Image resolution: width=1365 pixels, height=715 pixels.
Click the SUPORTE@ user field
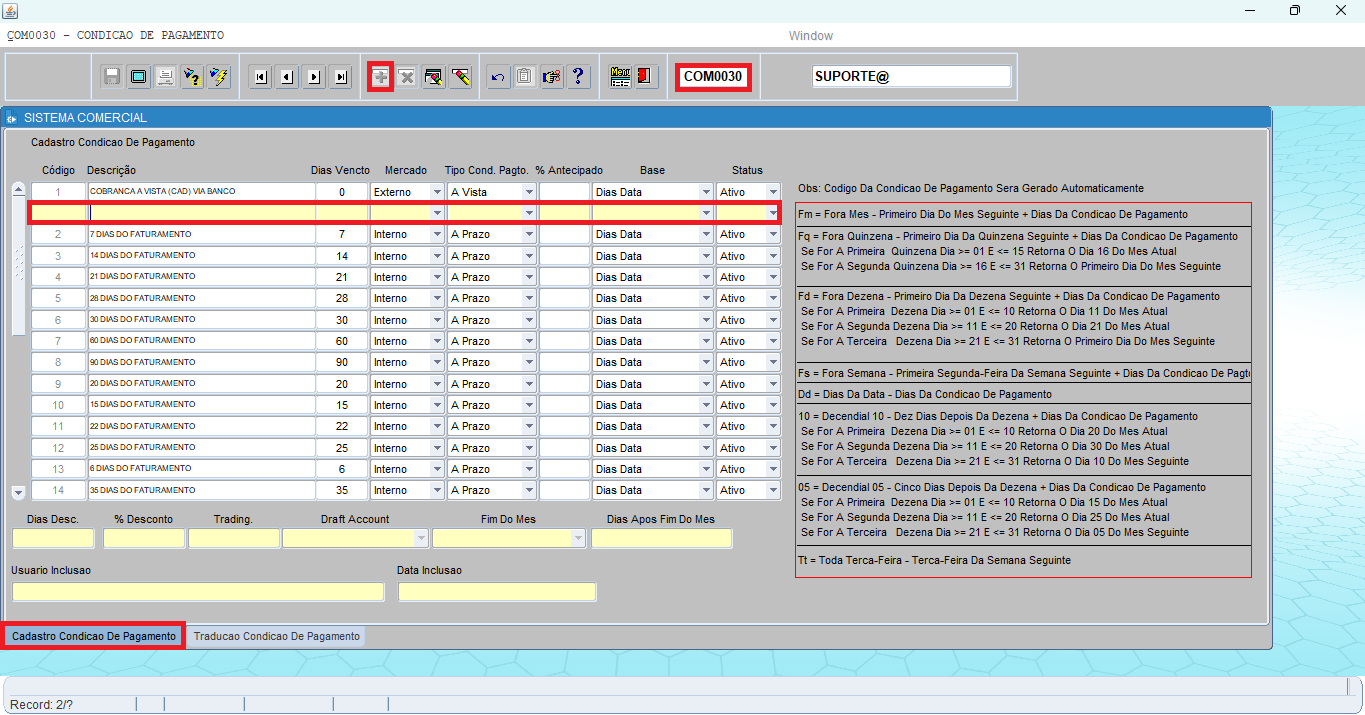911,77
